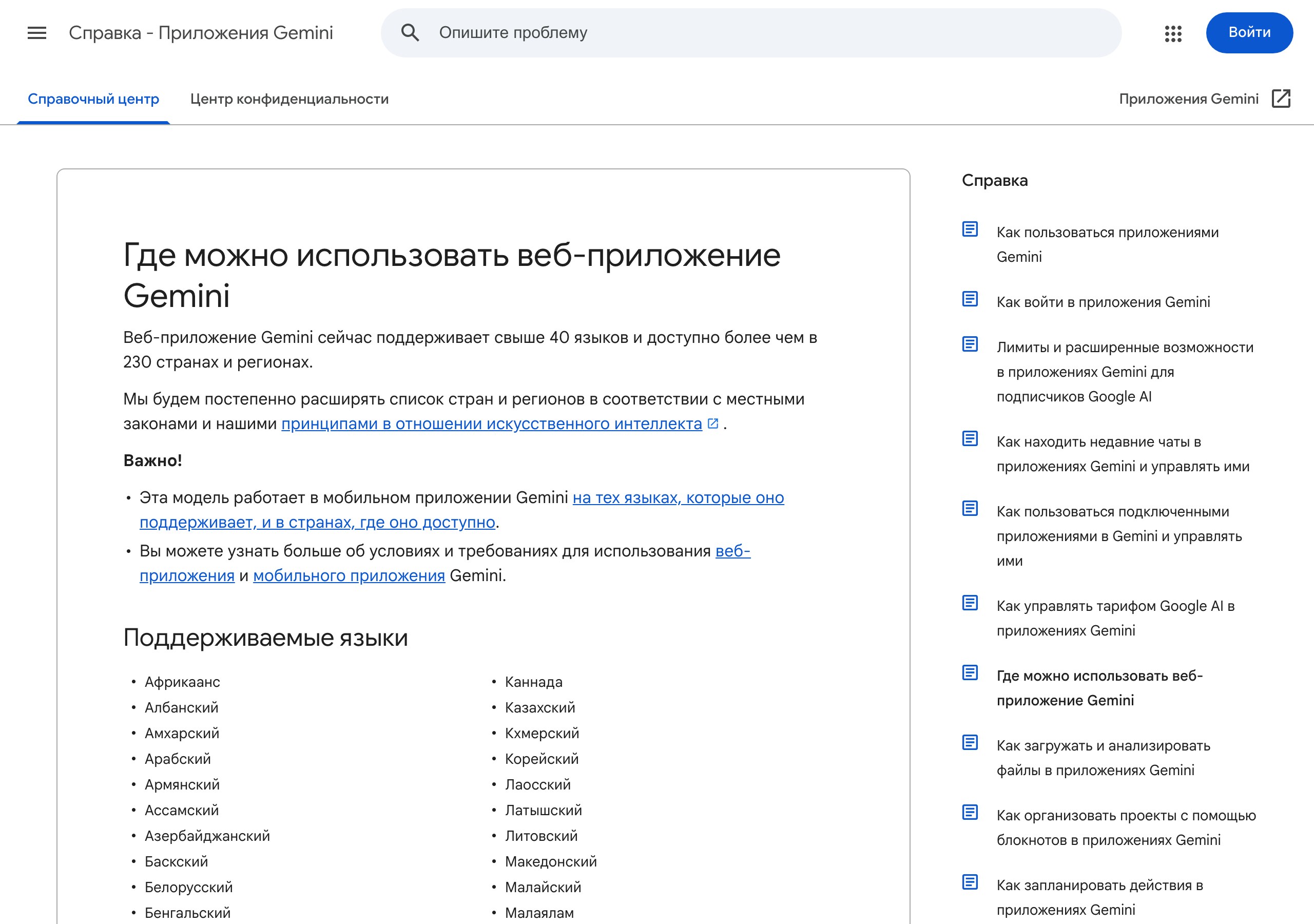Image resolution: width=1314 pixels, height=924 pixels.
Task: Click the language entry Африкаанс
Action: click(182, 682)
